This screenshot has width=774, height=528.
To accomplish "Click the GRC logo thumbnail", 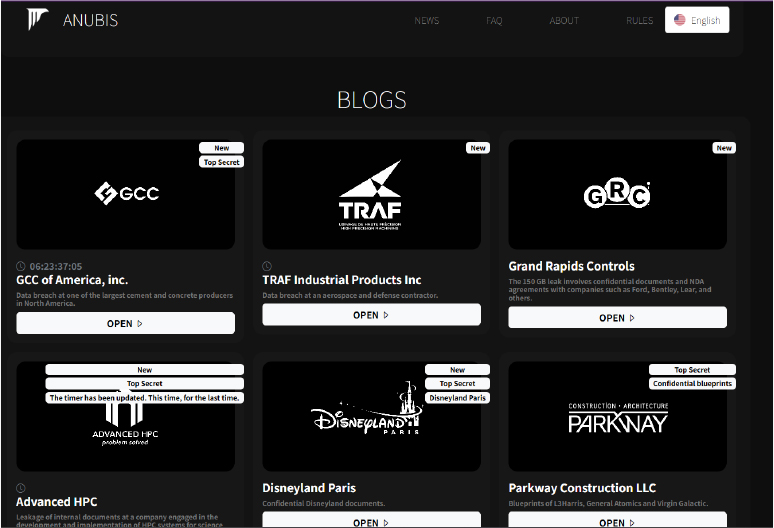I will point(618,194).
